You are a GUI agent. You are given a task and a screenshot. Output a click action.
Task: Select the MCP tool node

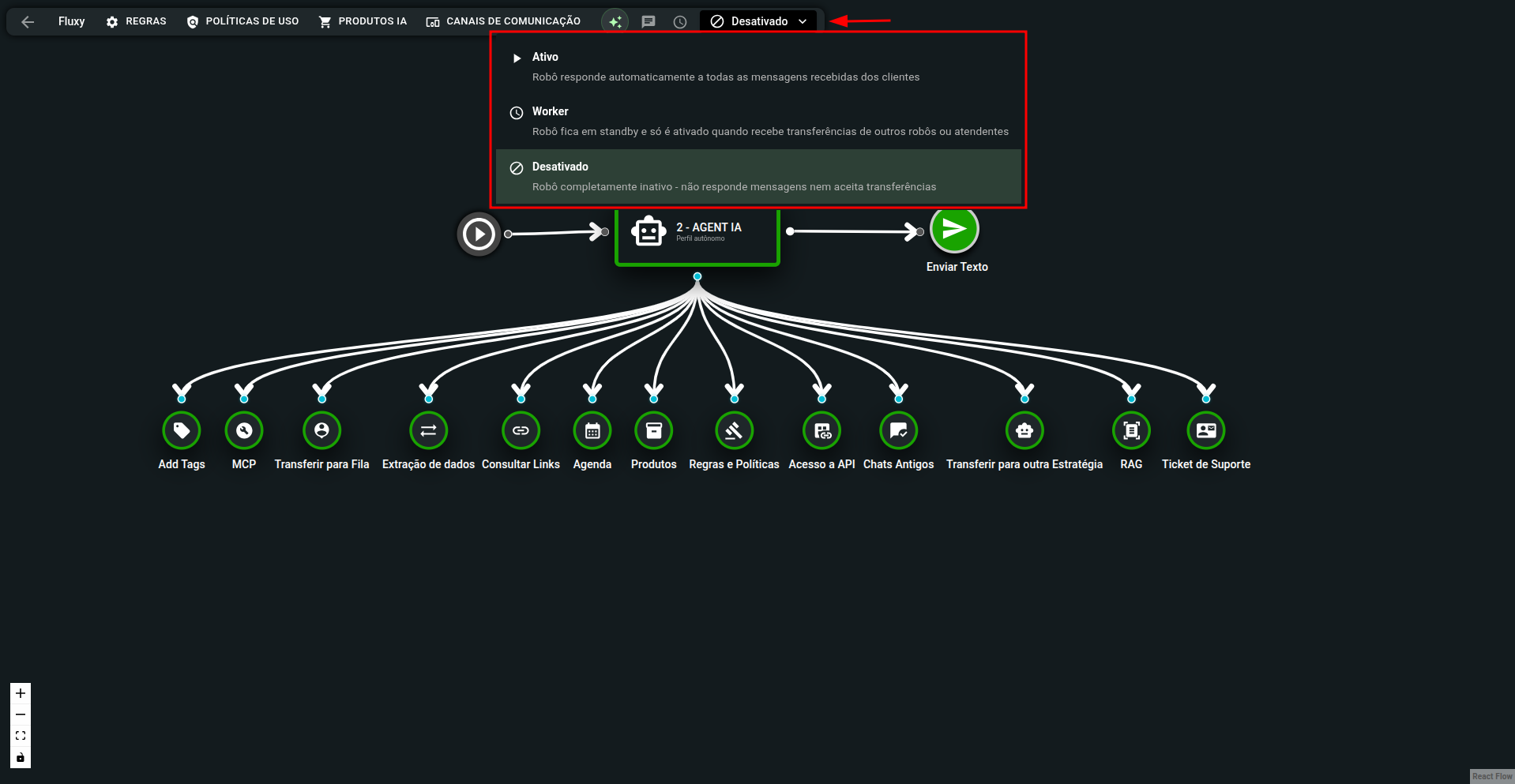[x=244, y=430]
